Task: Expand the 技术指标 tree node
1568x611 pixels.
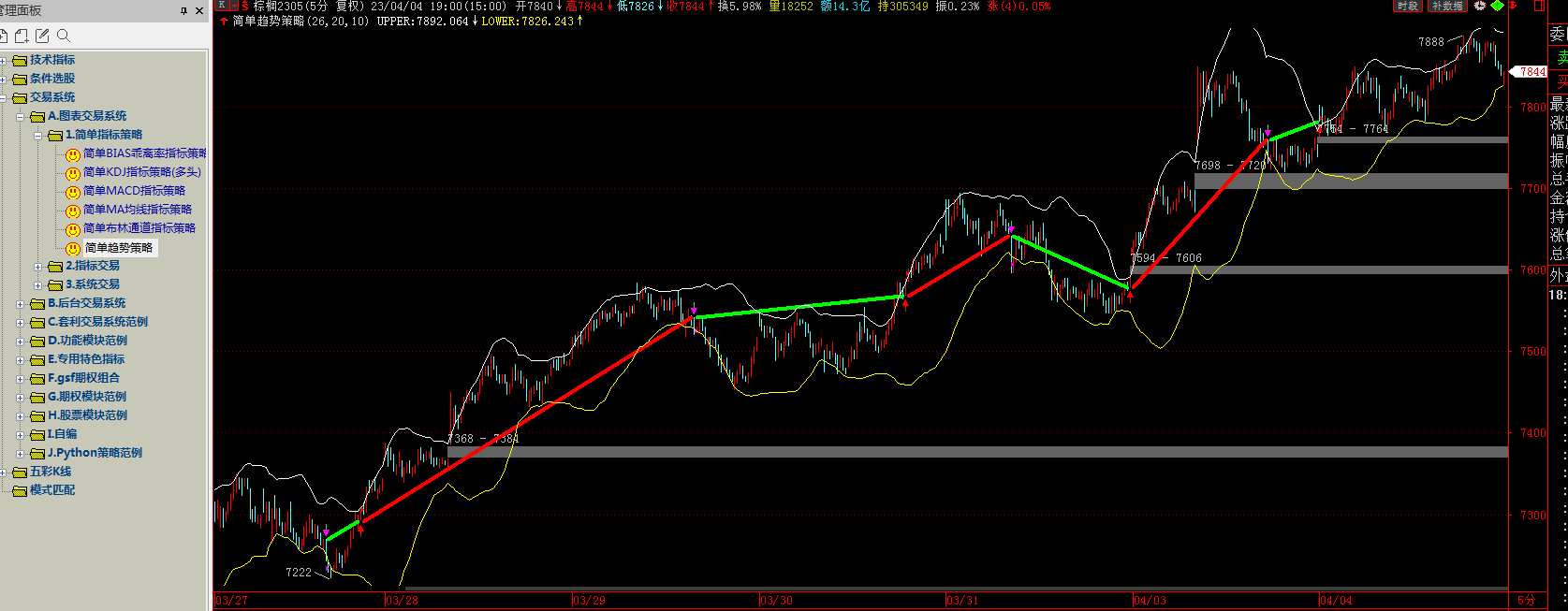Action: [x=3, y=61]
